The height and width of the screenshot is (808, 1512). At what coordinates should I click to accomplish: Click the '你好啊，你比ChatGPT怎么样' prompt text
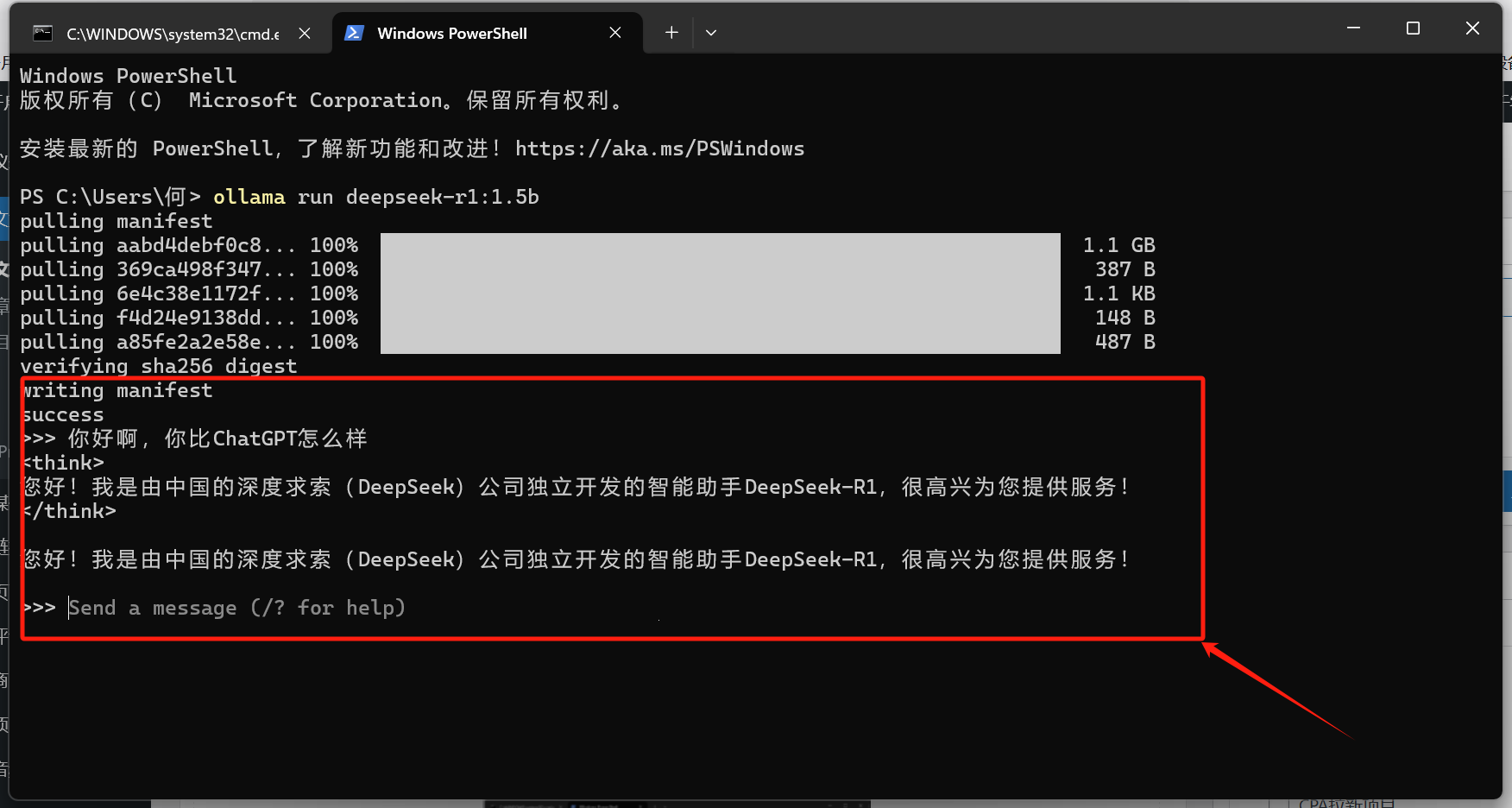(x=217, y=439)
